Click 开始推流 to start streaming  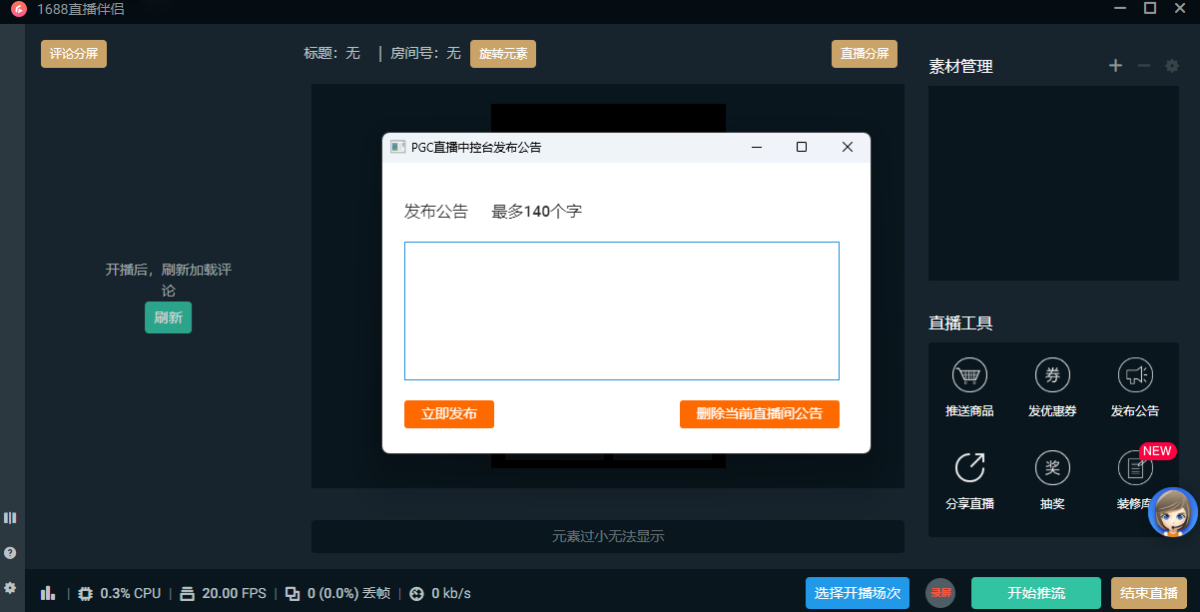click(x=1036, y=592)
